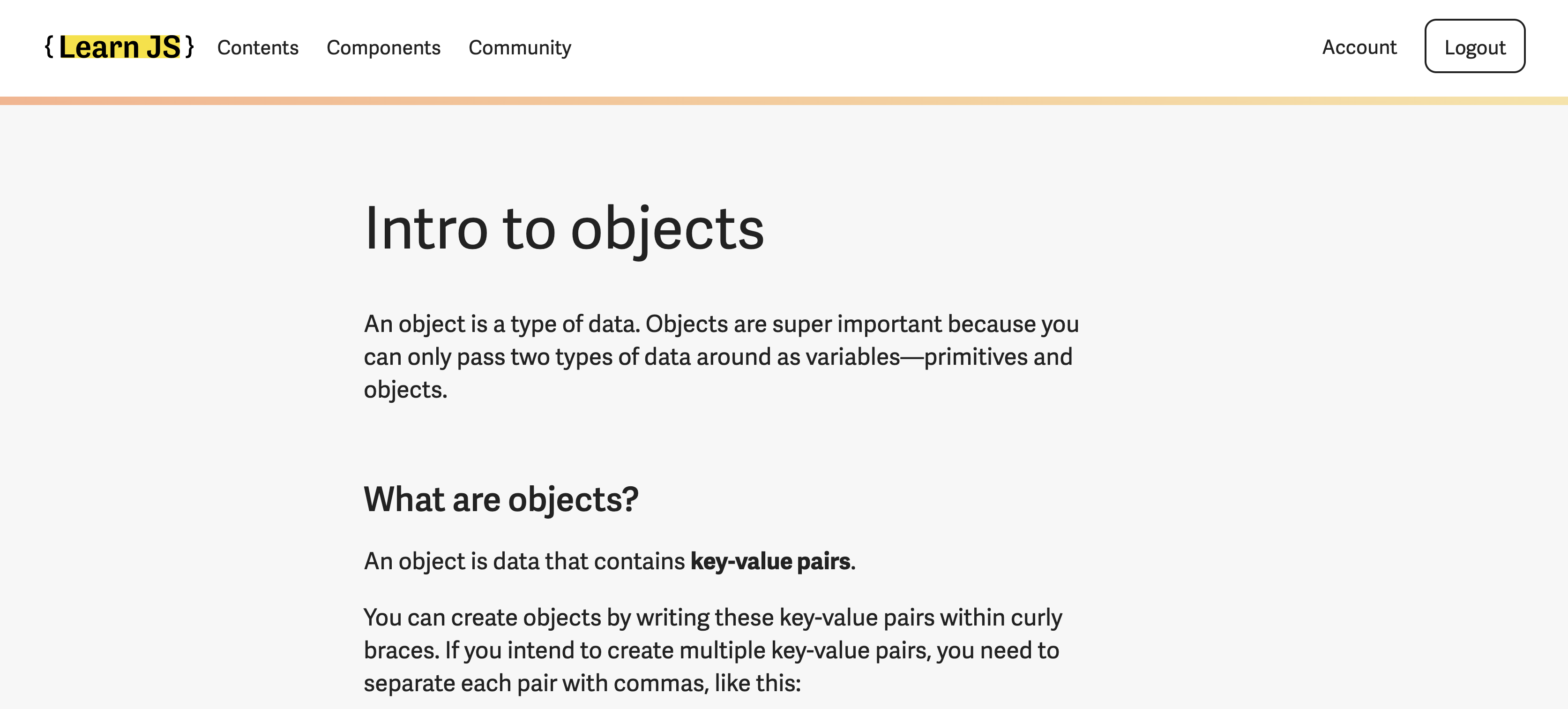The width and height of the screenshot is (1568, 709).
Task: Click the logo's opening curly brace
Action: pos(49,47)
